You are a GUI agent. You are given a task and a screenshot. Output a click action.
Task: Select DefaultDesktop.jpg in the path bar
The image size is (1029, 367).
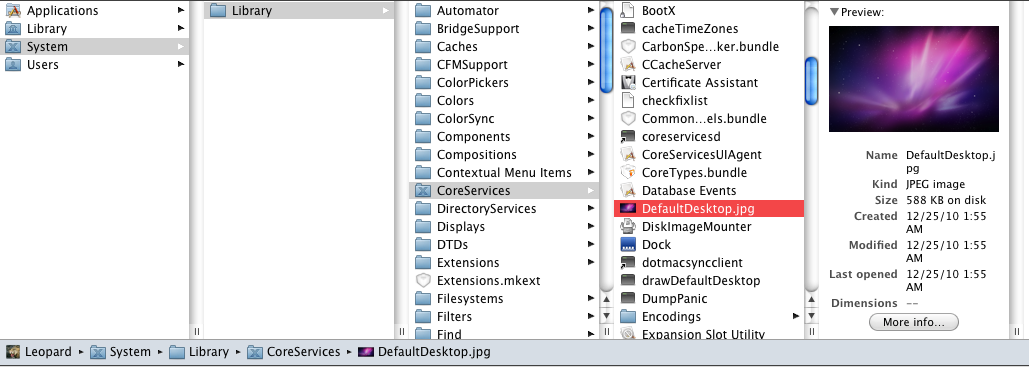point(424,352)
